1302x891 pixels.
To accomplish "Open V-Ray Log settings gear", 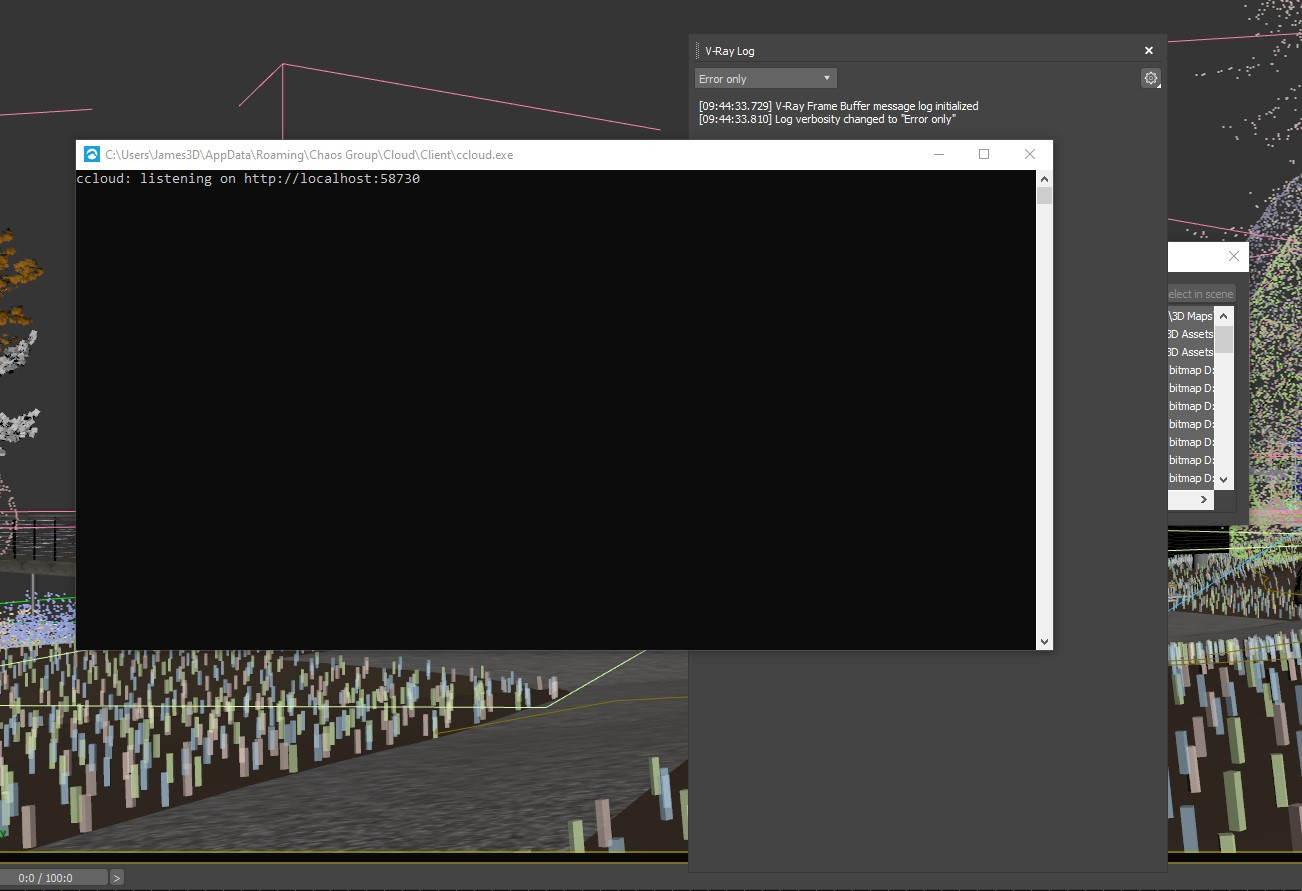I will pos(1151,78).
